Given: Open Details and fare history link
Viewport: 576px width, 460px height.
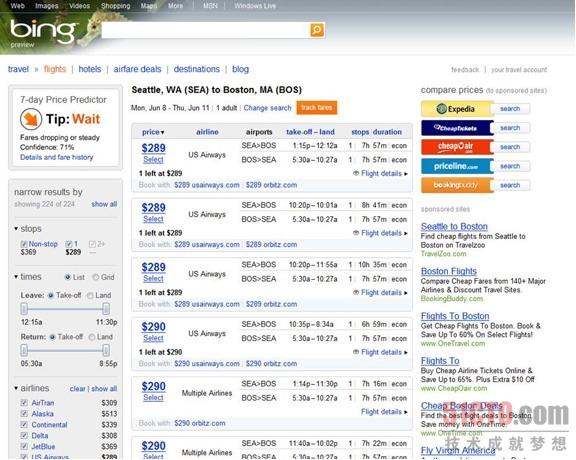Looking at the screenshot, I should coord(57,157).
